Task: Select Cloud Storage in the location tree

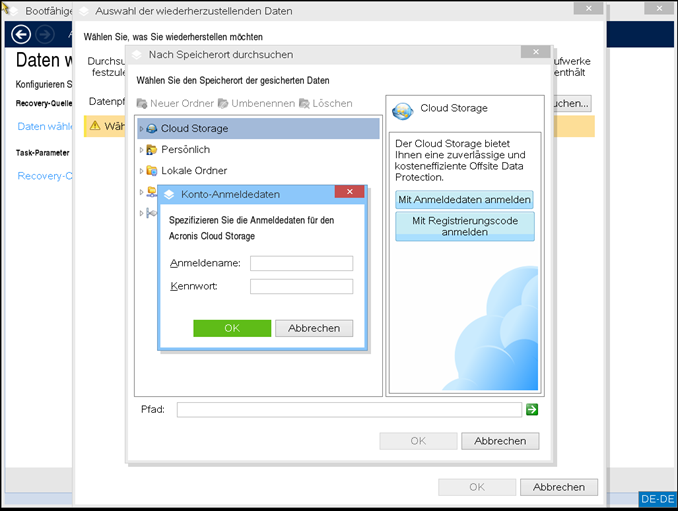Action: click(x=258, y=128)
